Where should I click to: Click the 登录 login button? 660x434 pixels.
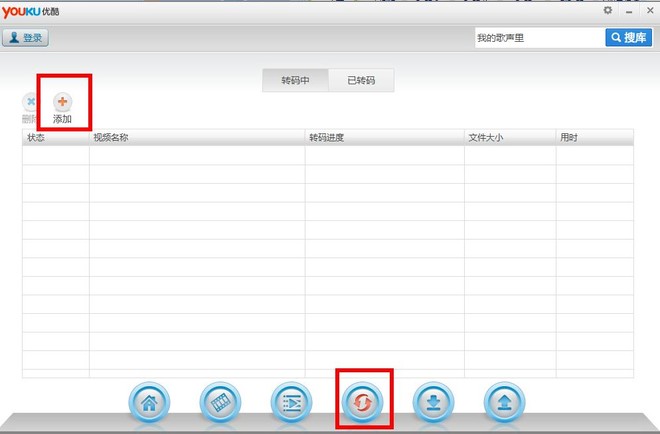point(25,38)
